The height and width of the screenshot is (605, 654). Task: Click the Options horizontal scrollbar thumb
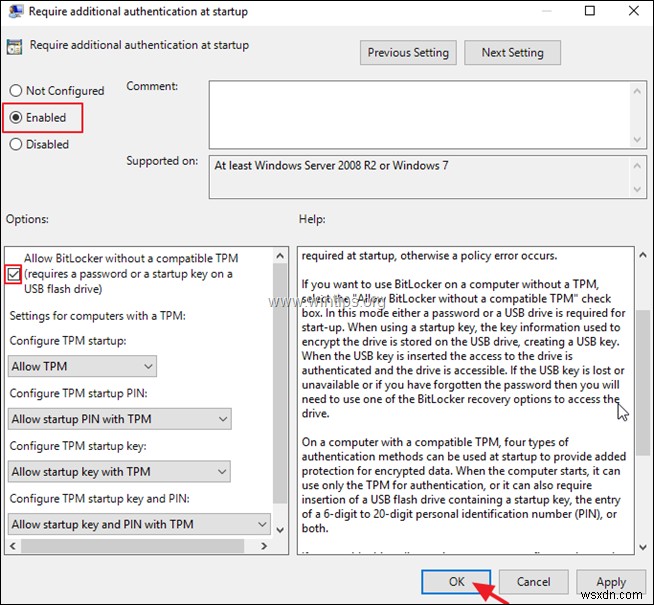tap(133, 546)
